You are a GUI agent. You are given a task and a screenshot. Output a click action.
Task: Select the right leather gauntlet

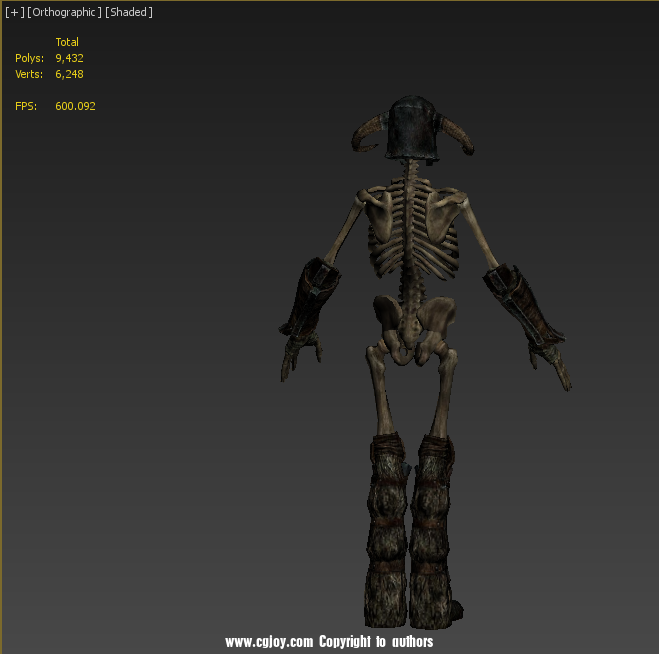click(518, 305)
